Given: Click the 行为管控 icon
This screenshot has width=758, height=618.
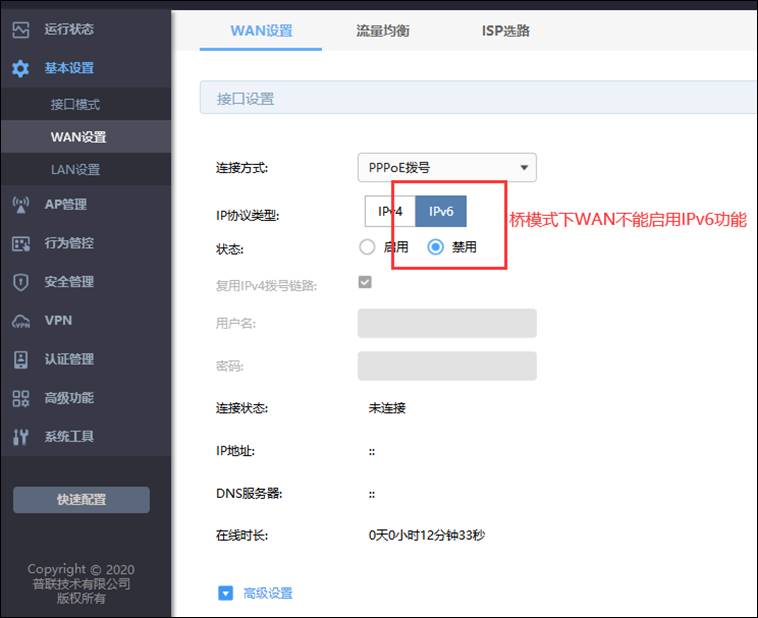Looking at the screenshot, I should (x=21, y=243).
